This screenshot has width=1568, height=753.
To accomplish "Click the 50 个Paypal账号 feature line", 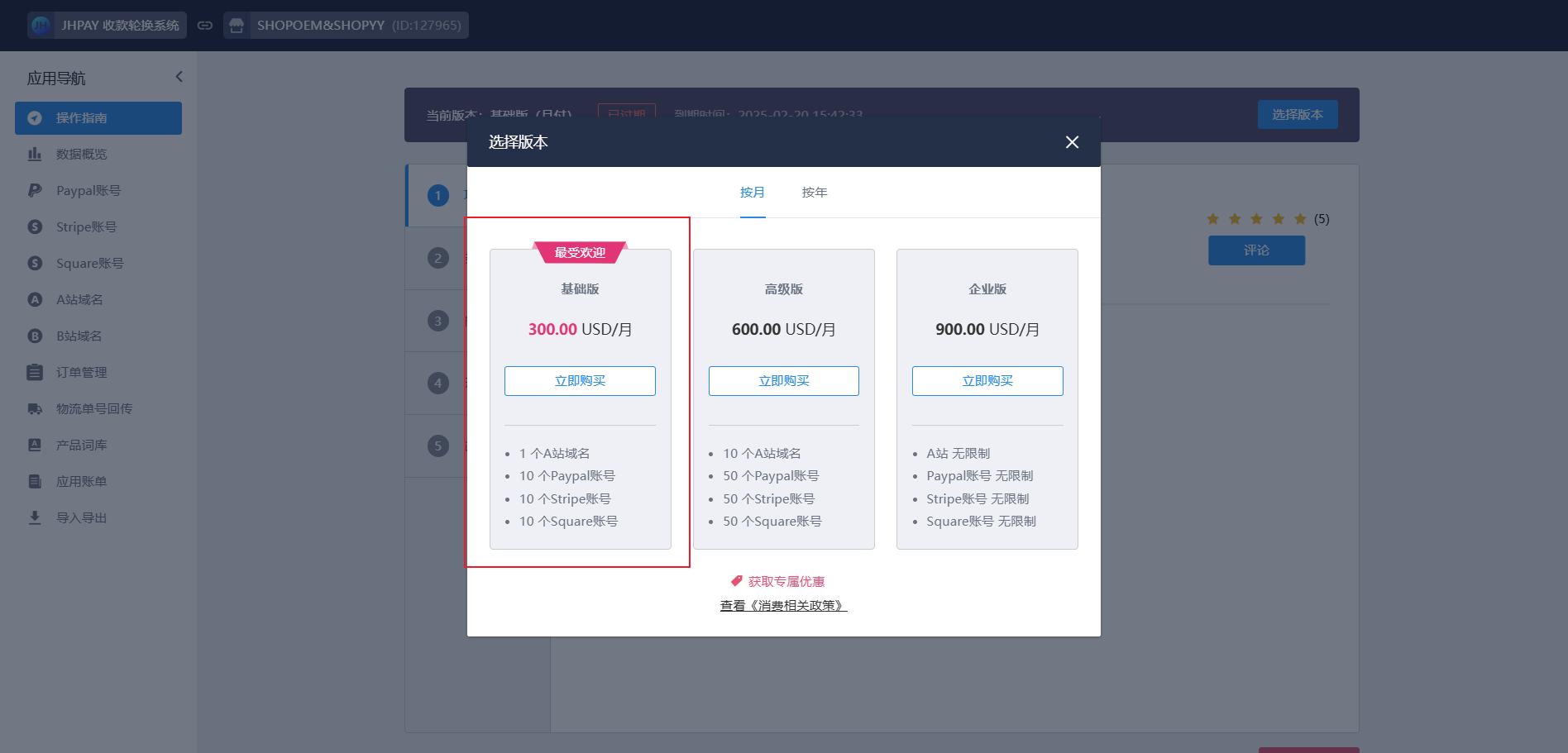I will pos(771,476).
